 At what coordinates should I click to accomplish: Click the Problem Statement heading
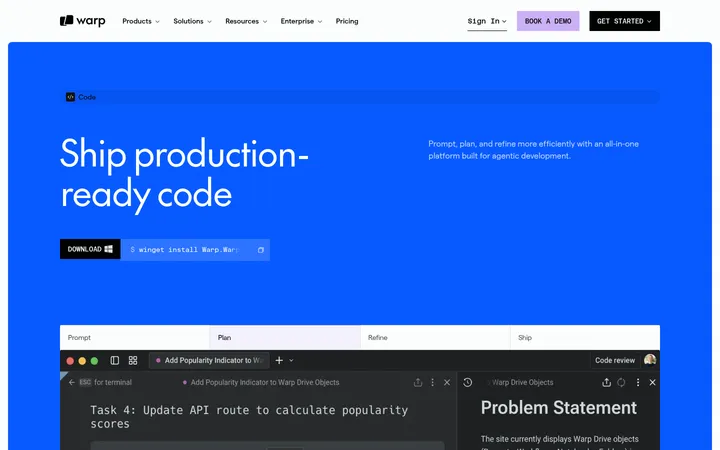(559, 408)
